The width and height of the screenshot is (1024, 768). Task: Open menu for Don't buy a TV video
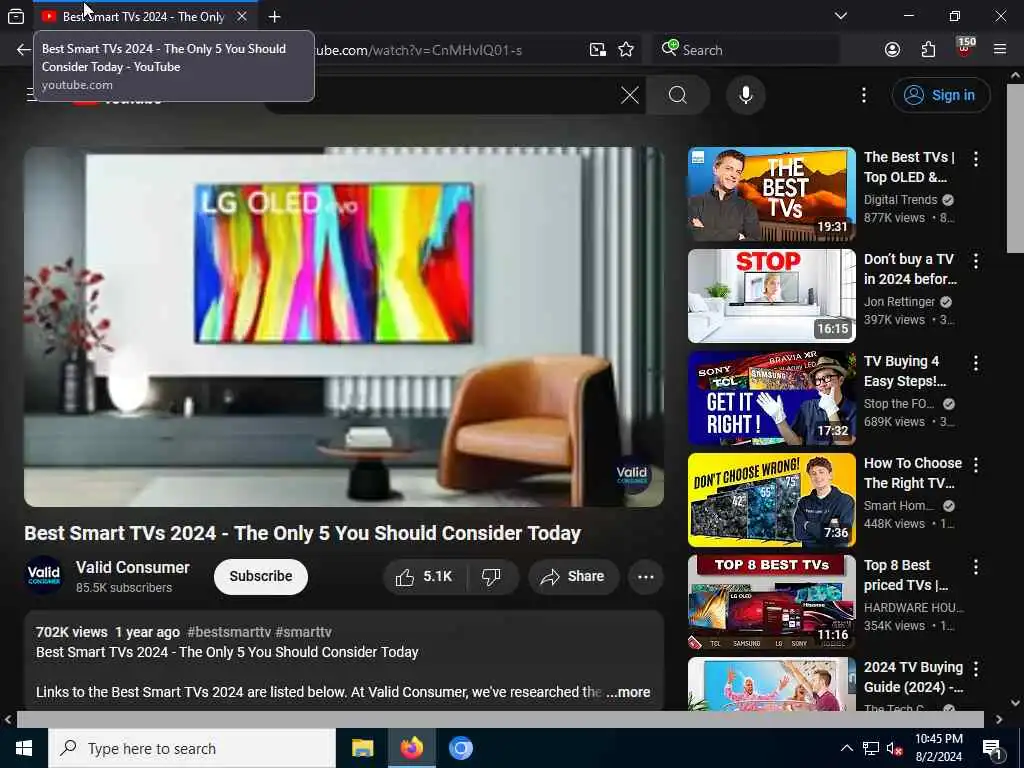(976, 261)
